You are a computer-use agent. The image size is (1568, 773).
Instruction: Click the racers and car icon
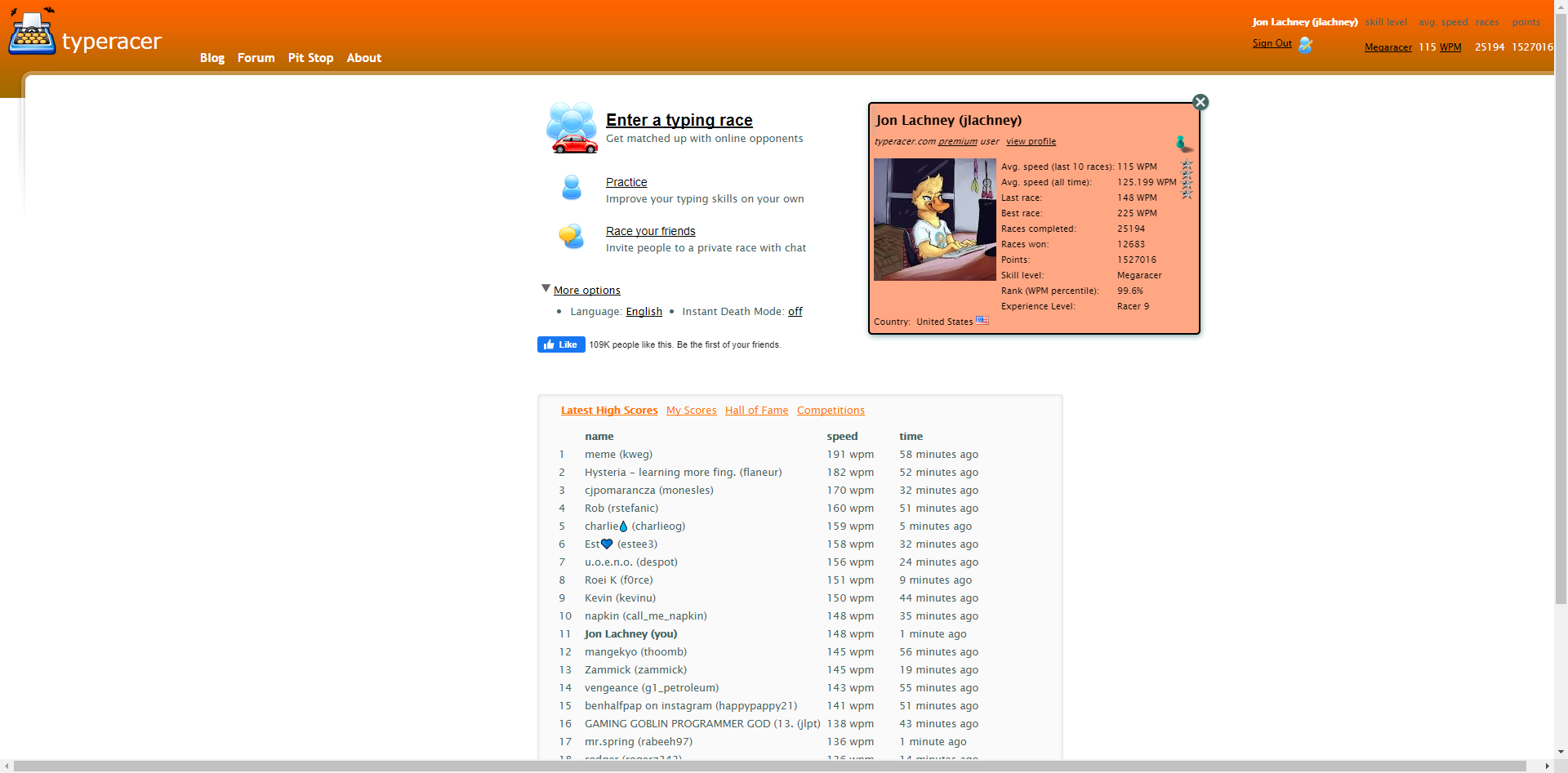coord(572,127)
